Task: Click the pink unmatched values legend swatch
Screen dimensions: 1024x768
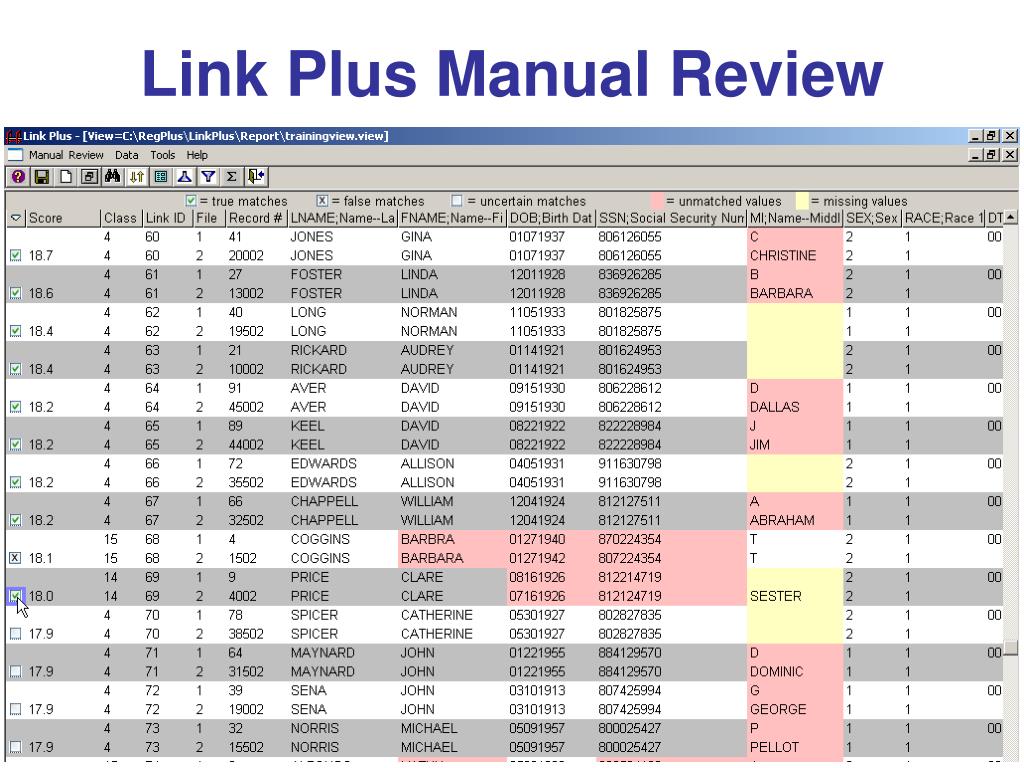Action: tap(657, 201)
